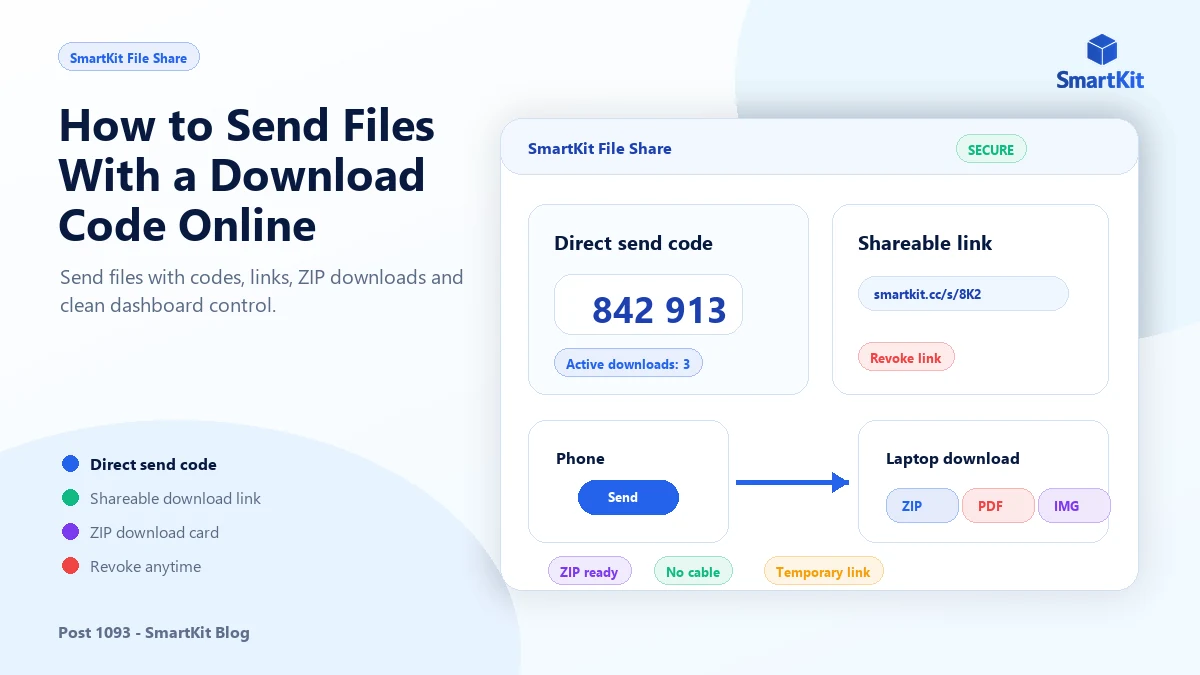Screen dimensions: 1200x675
Task: Select the ZIP file chip
Action: 922,505
